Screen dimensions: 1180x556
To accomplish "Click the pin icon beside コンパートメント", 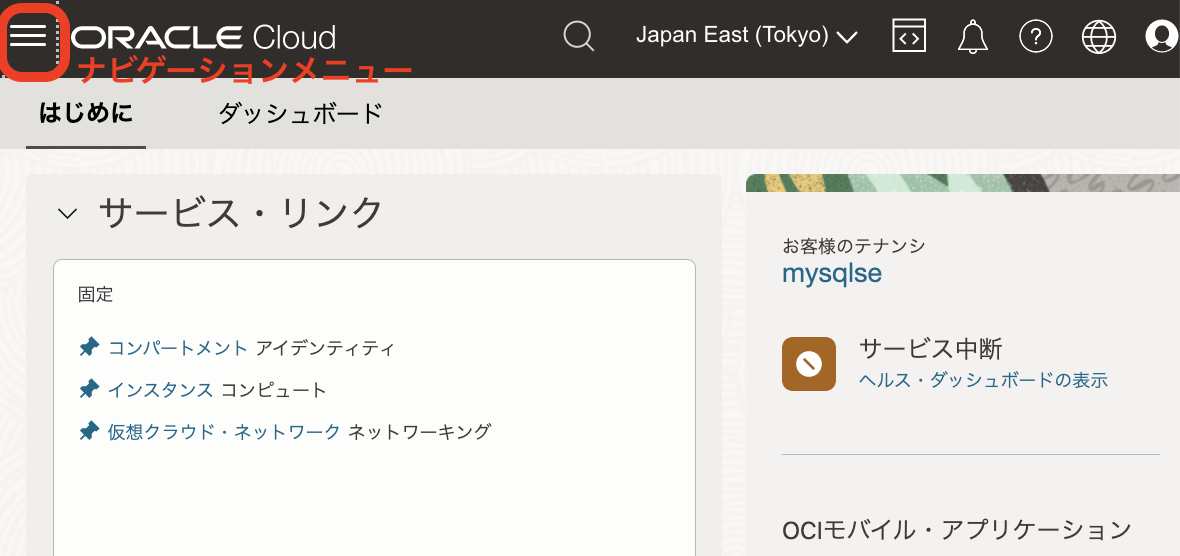I will (x=89, y=347).
